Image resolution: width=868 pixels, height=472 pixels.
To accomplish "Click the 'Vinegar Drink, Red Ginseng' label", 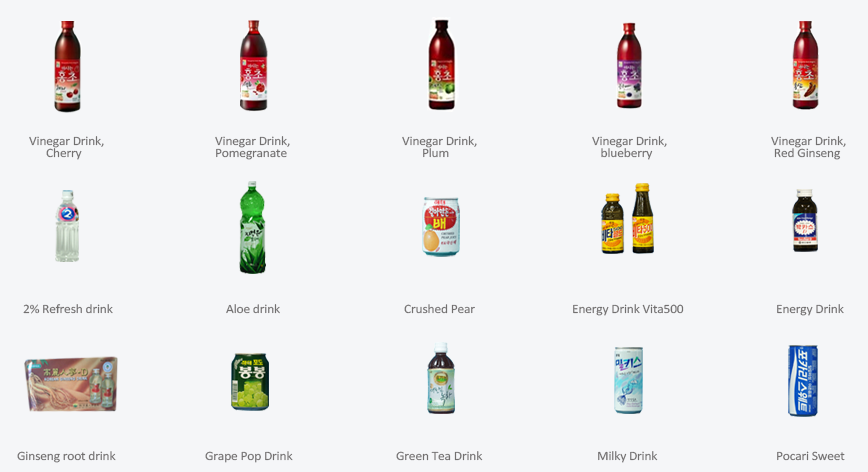I will pyautogui.click(x=808, y=147).
